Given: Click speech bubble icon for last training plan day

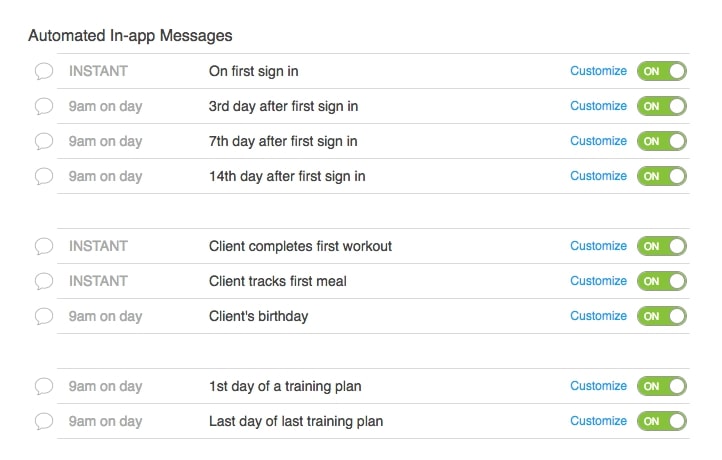Looking at the screenshot, I should (43, 421).
